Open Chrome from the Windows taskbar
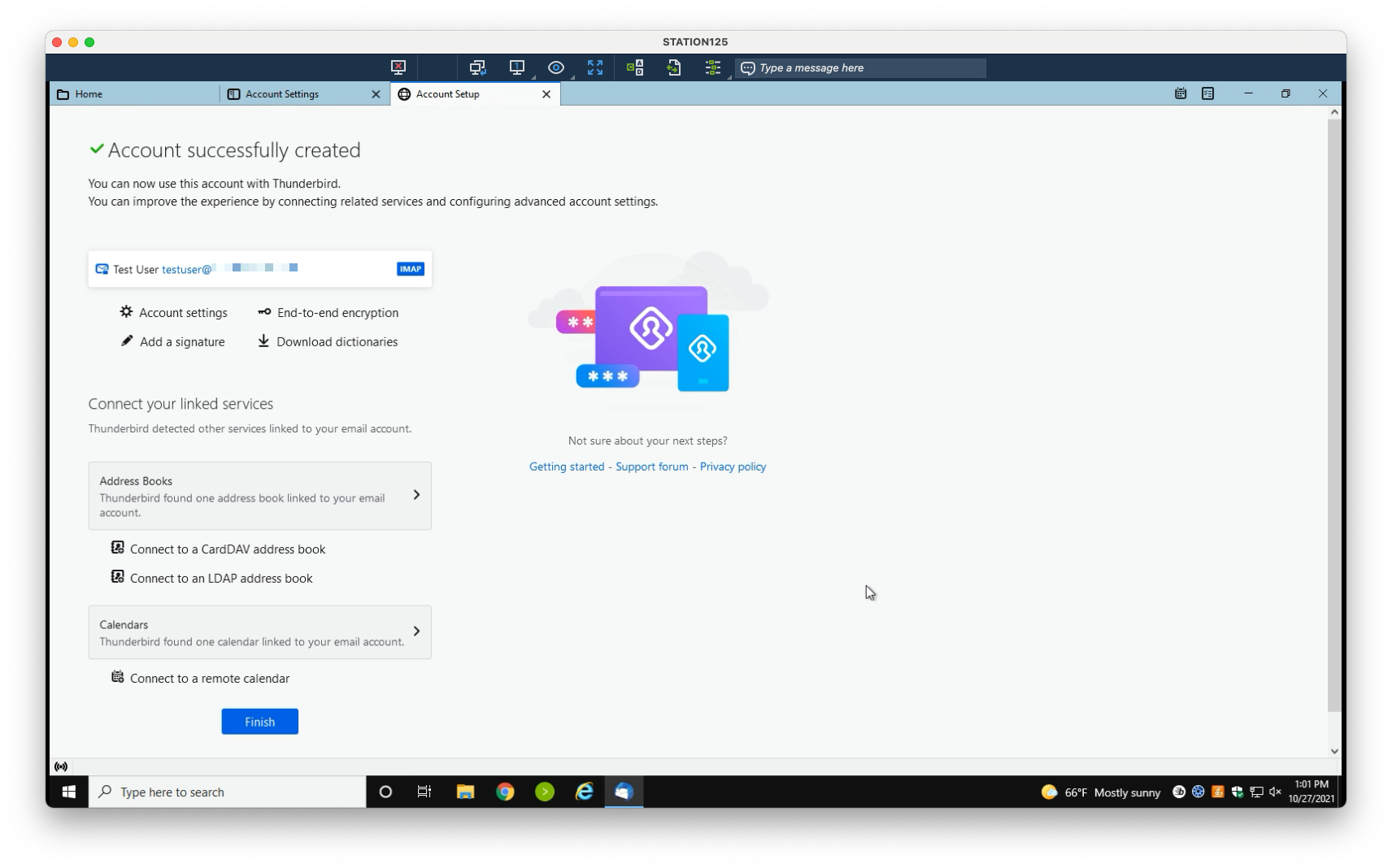Image resolution: width=1392 pixels, height=868 pixels. [505, 792]
